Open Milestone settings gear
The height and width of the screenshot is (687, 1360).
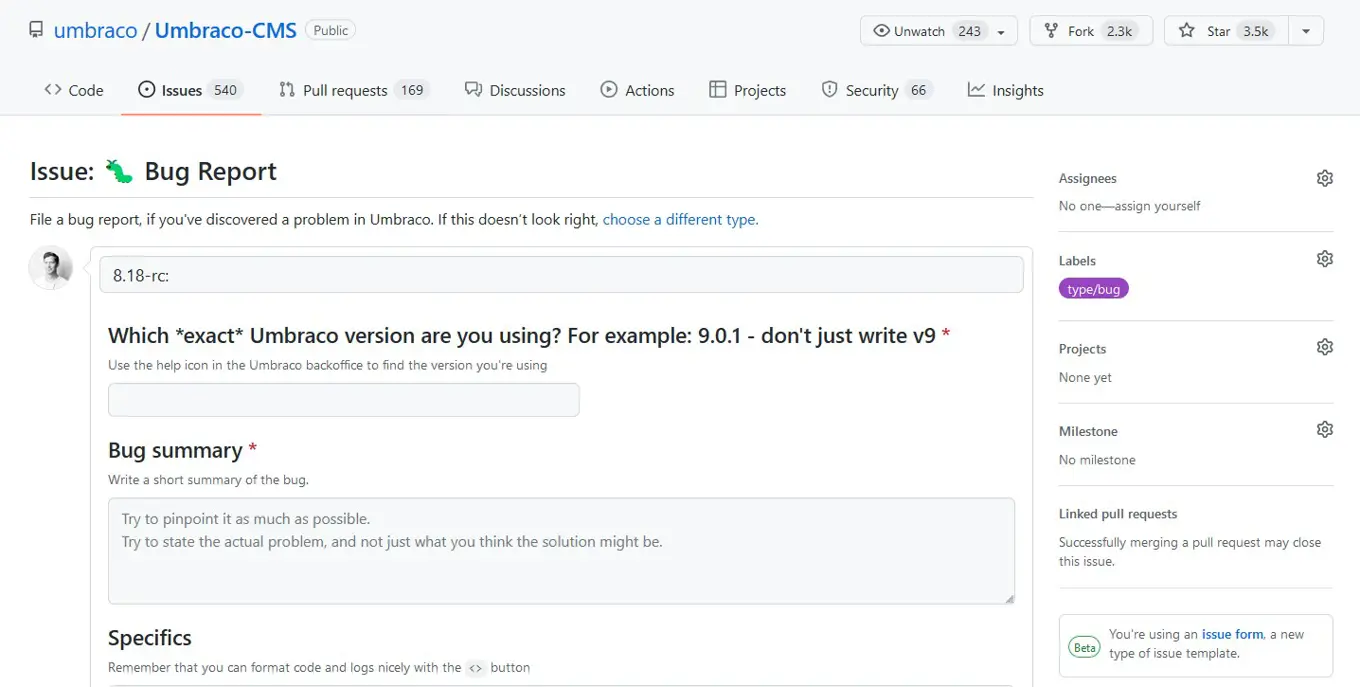point(1324,429)
